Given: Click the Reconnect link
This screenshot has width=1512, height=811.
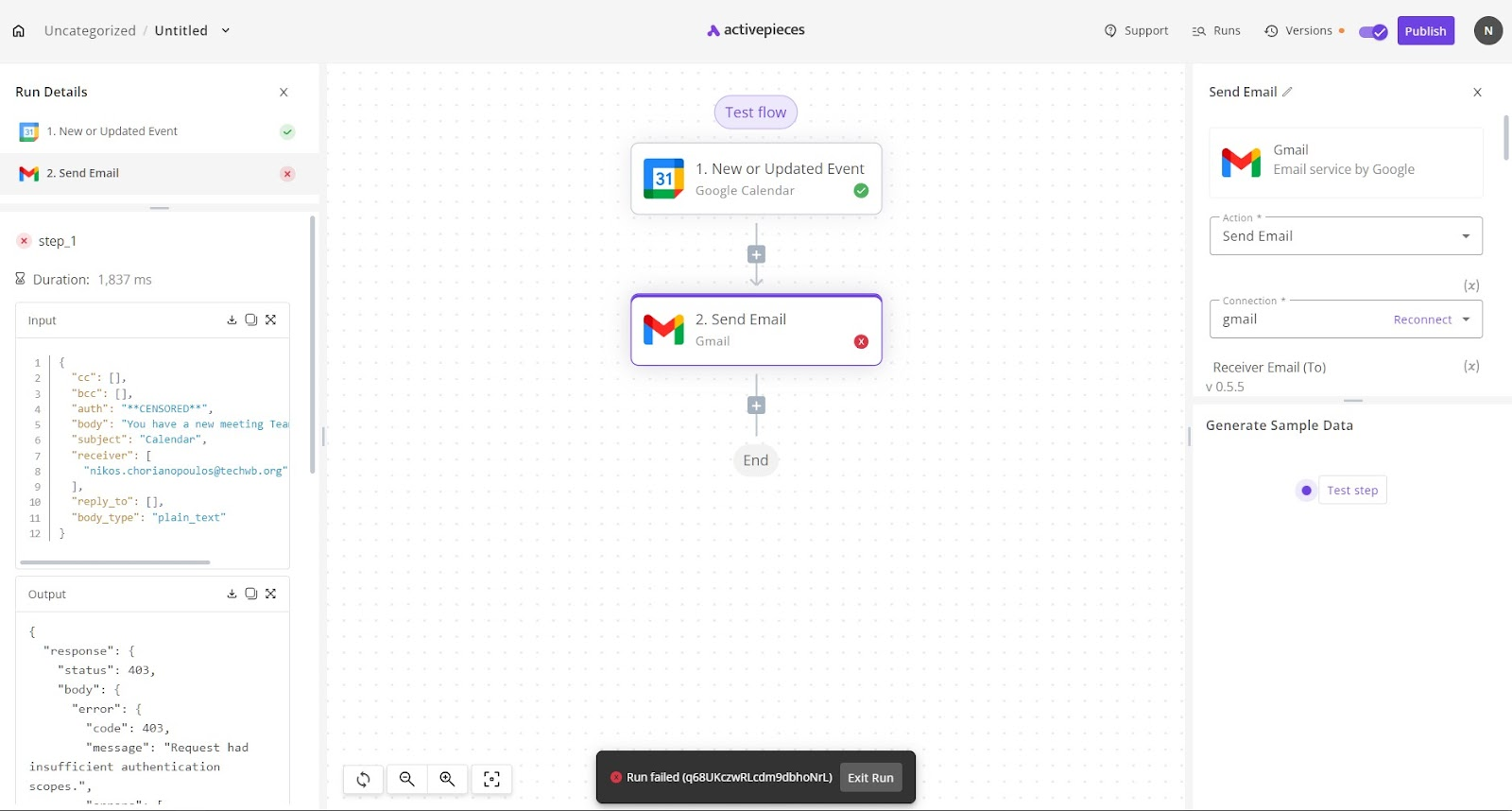Looking at the screenshot, I should coord(1422,319).
